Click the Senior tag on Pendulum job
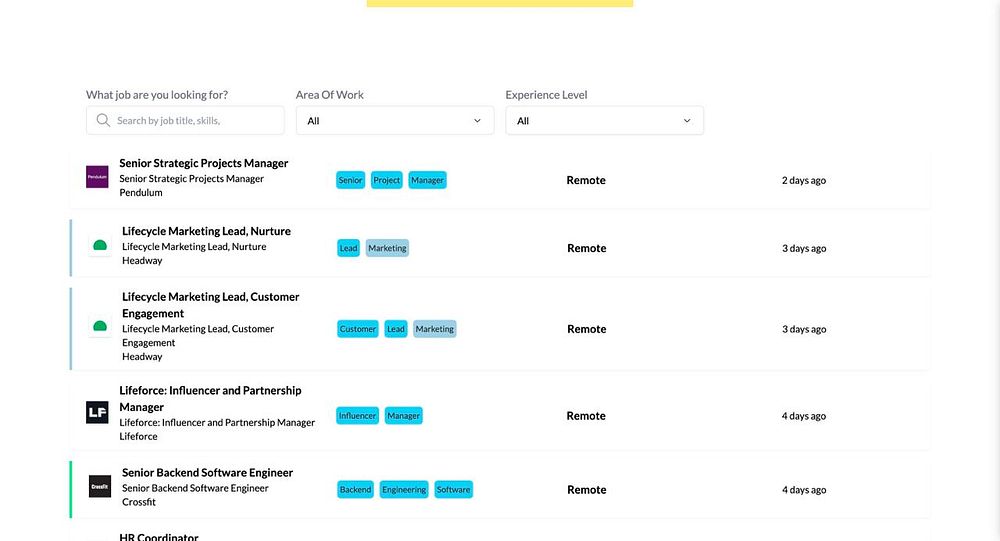This screenshot has width=1000, height=541. [x=350, y=180]
